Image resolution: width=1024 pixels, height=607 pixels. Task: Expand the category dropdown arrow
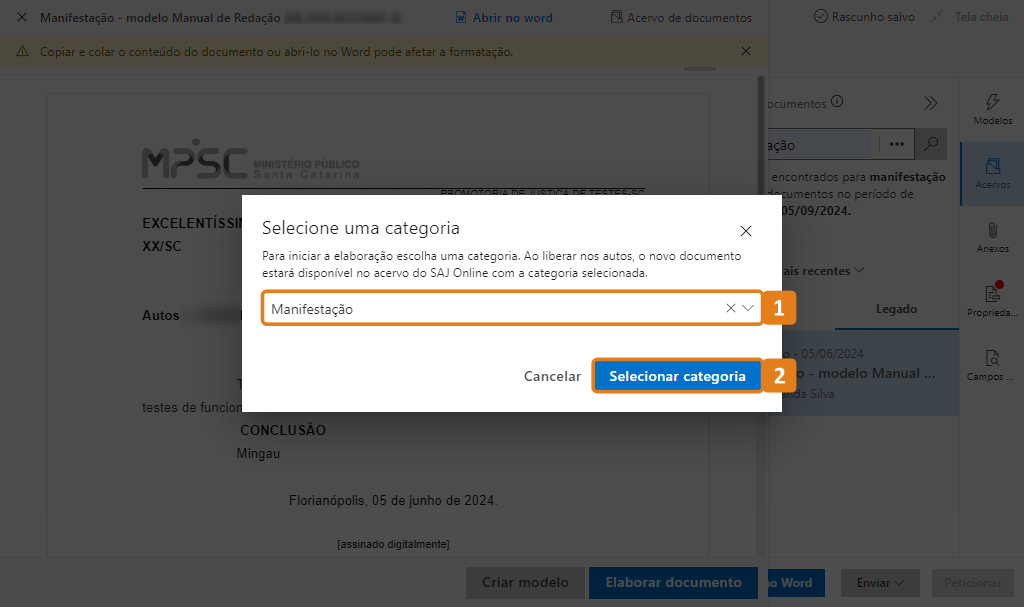[x=748, y=309]
